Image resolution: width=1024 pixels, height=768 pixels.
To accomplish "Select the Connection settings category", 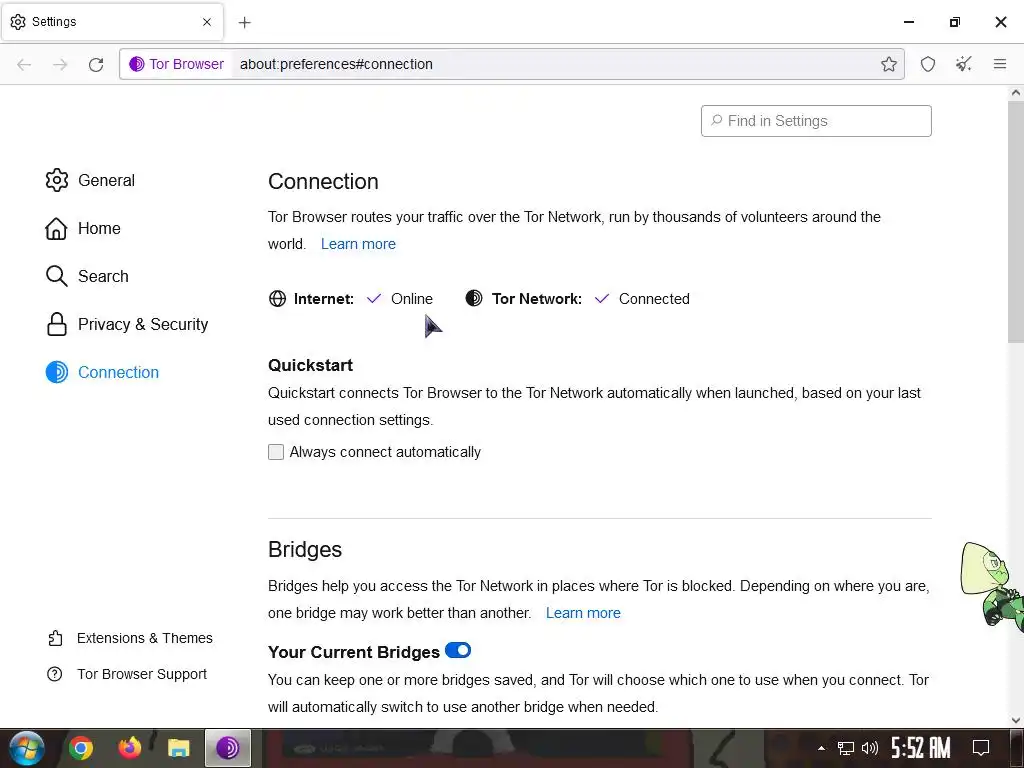I will pos(102,372).
